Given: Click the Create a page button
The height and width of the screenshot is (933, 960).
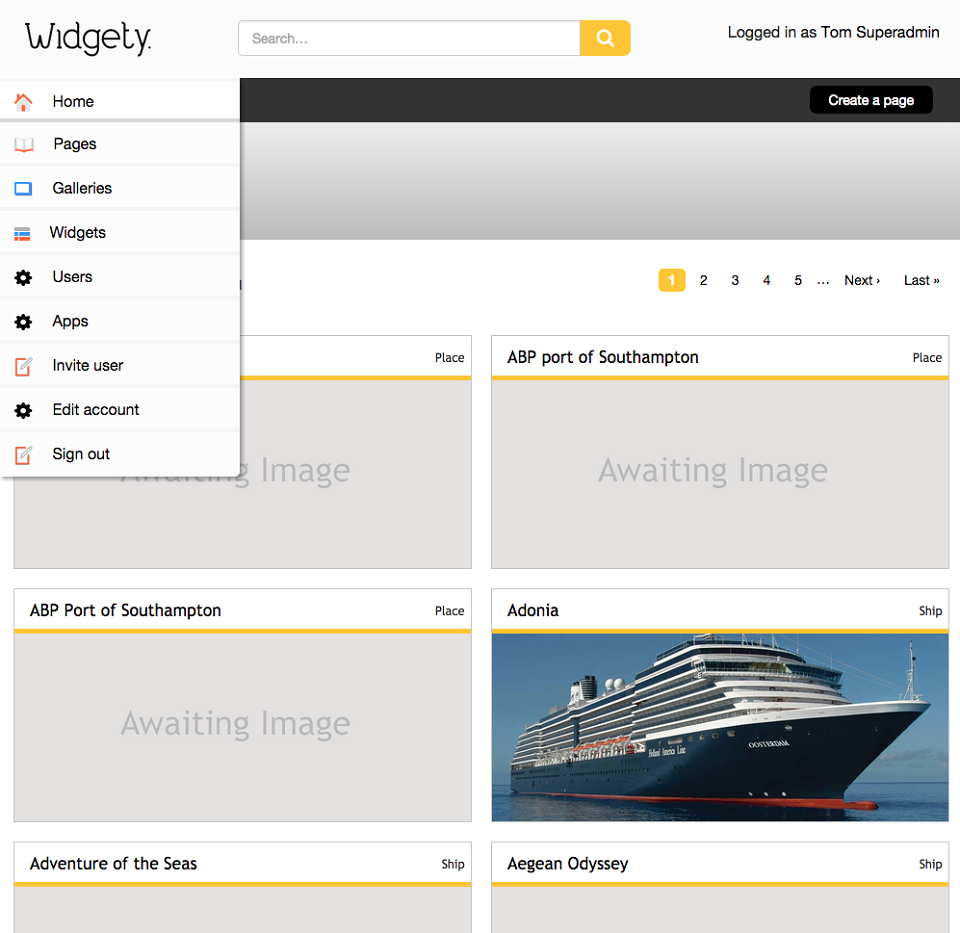Looking at the screenshot, I should coord(871,100).
